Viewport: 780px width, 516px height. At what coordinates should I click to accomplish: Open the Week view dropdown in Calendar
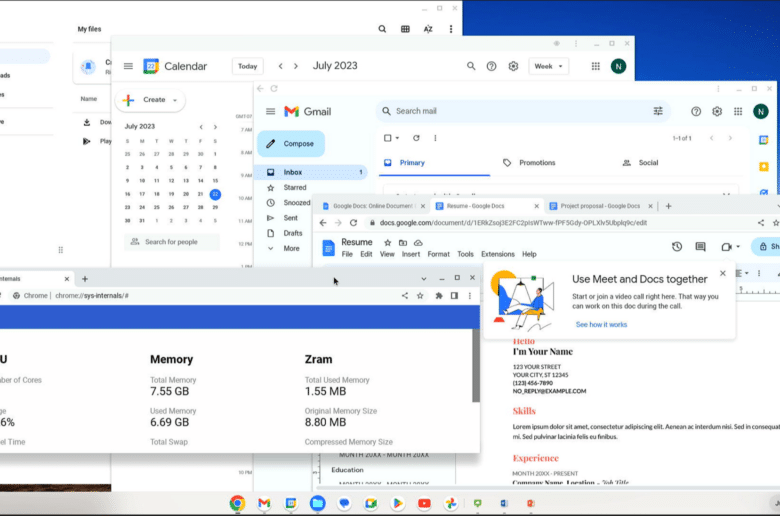point(548,66)
